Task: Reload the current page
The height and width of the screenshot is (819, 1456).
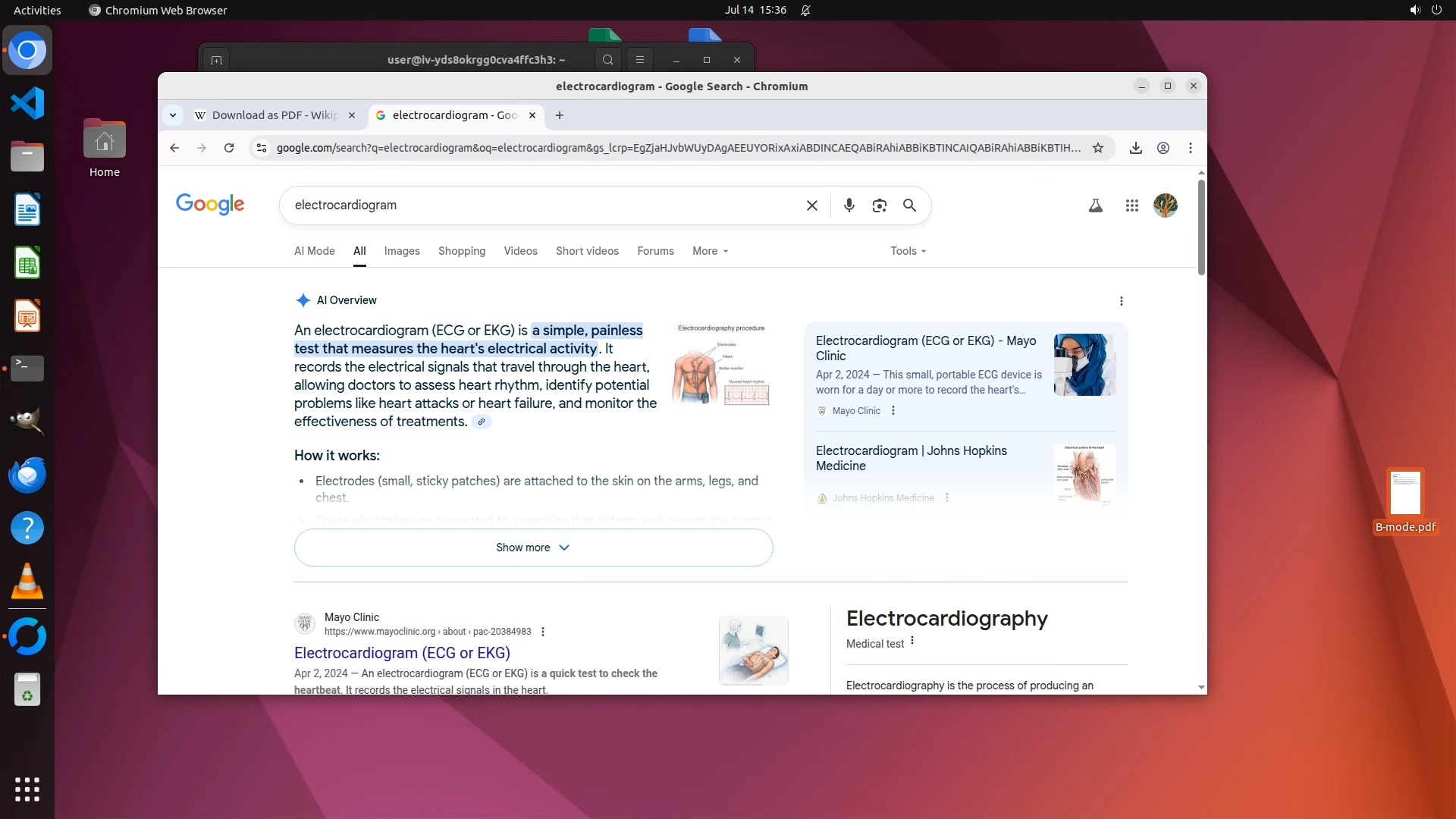Action: click(x=229, y=148)
